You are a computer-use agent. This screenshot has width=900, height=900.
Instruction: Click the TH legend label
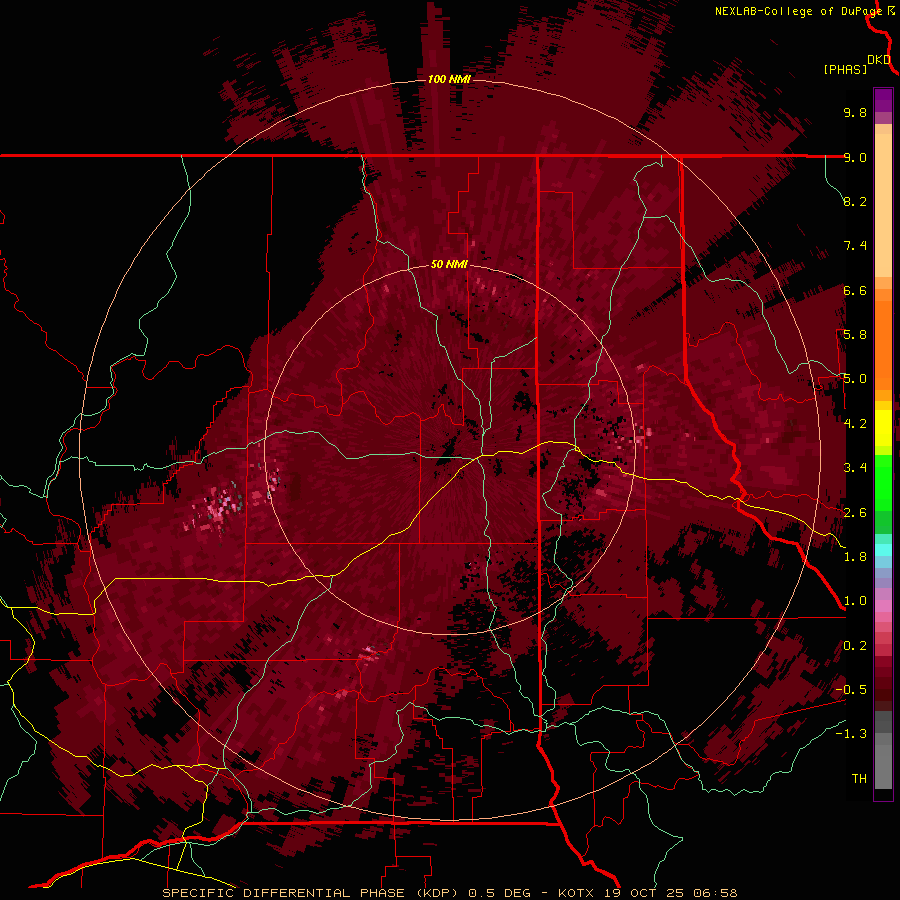859,778
